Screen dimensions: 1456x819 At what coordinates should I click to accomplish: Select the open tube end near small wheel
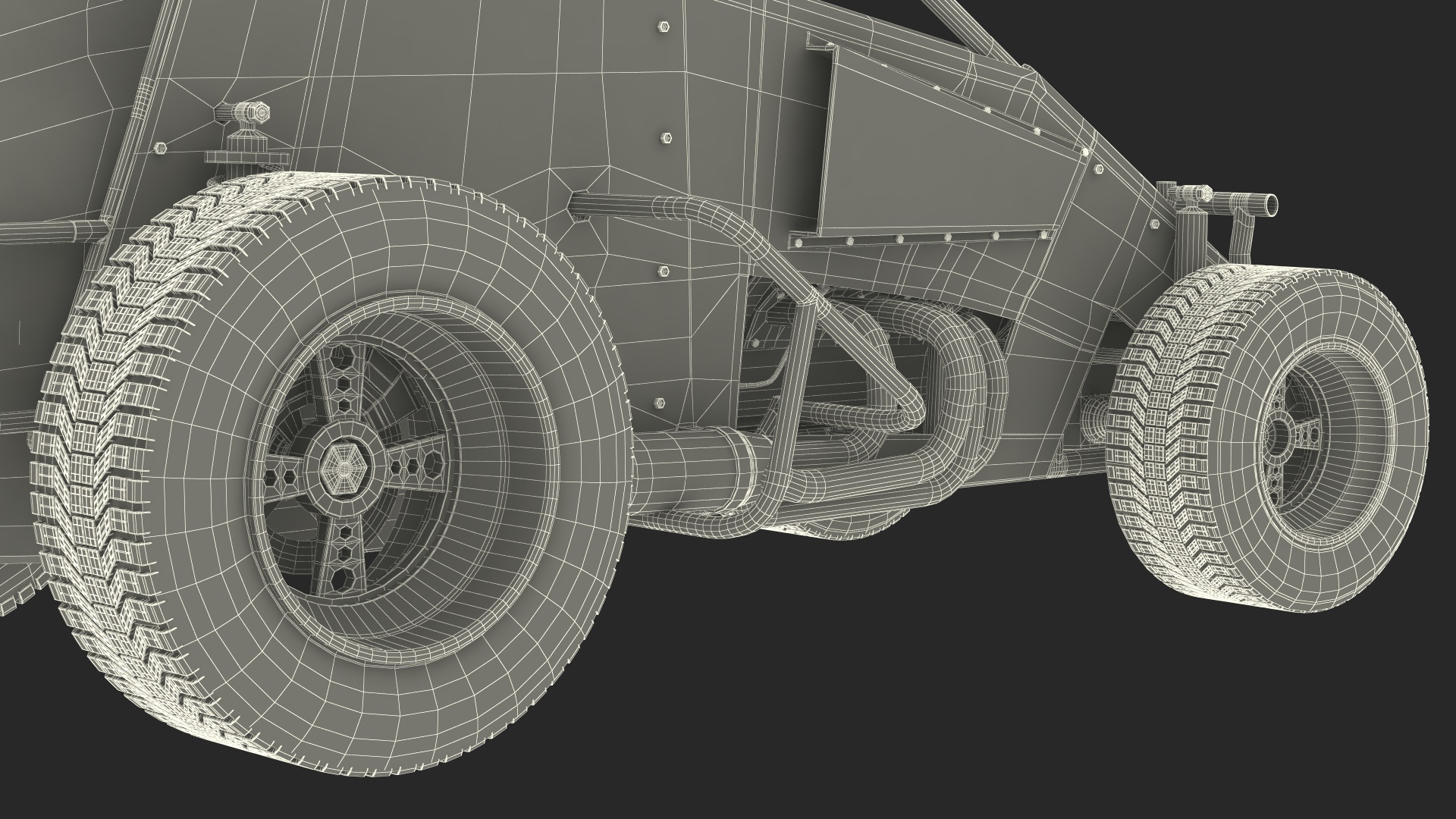(x=1271, y=204)
